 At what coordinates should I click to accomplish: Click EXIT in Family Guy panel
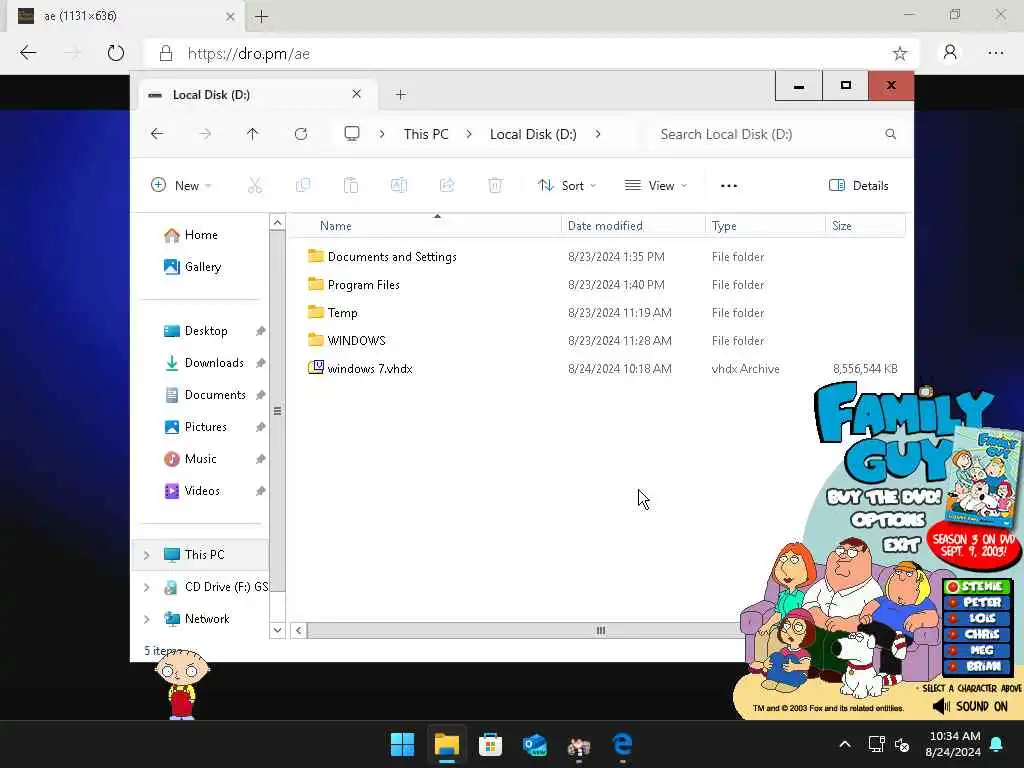tap(902, 544)
